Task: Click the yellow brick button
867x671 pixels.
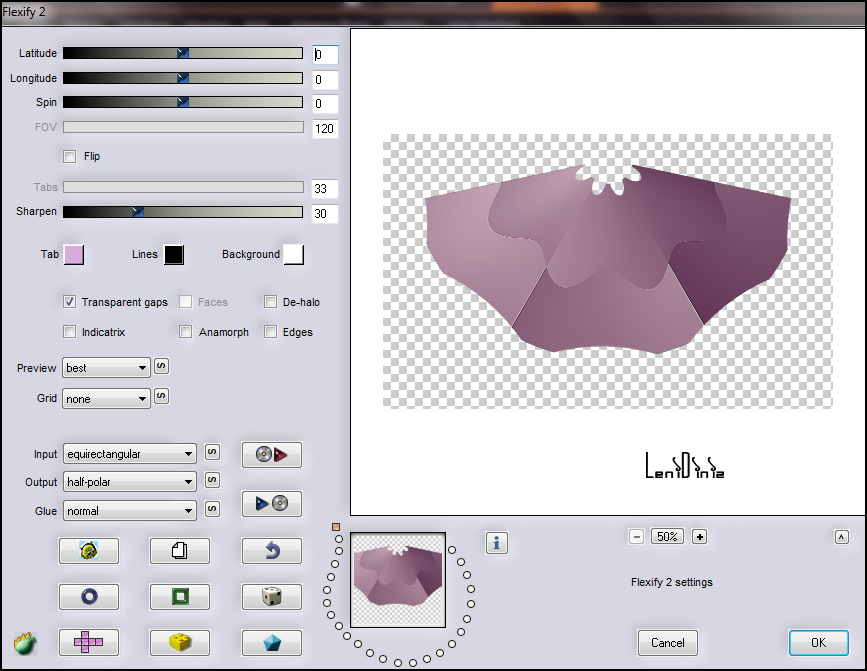Action: pyautogui.click(x=179, y=642)
